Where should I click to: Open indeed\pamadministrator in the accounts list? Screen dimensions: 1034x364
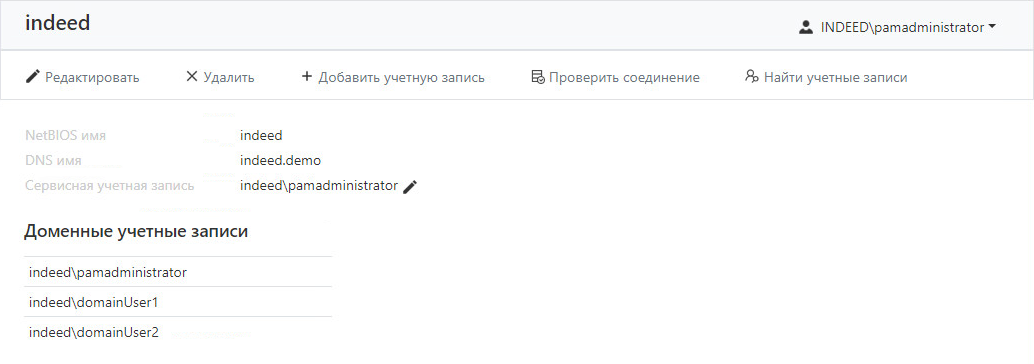click(178, 272)
